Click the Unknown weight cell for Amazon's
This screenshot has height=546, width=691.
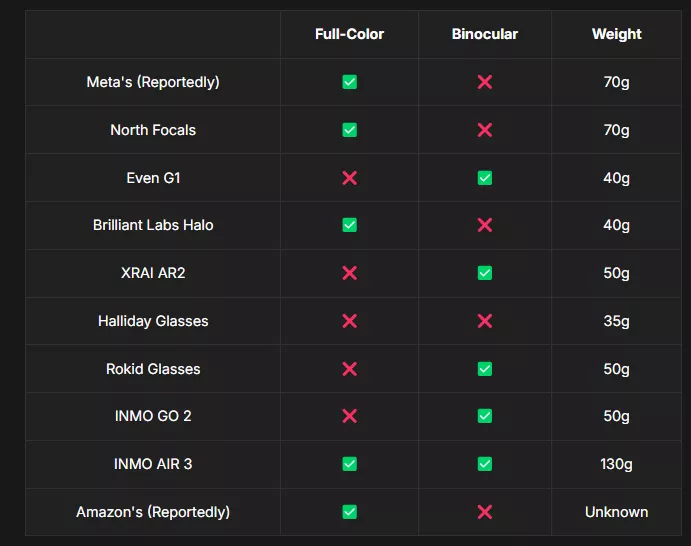tap(616, 512)
